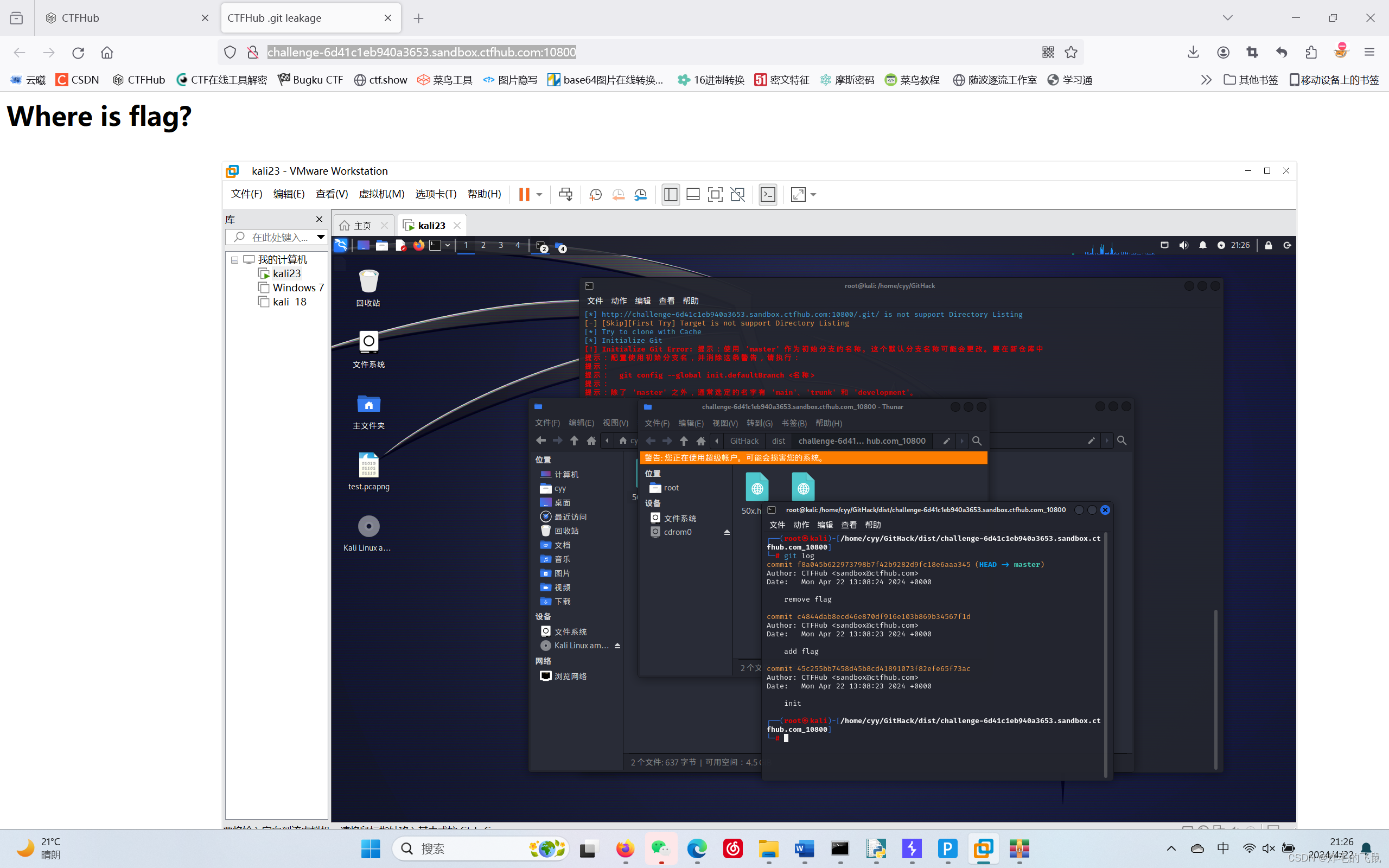Click the VMware take snapshot icon

coord(595,195)
